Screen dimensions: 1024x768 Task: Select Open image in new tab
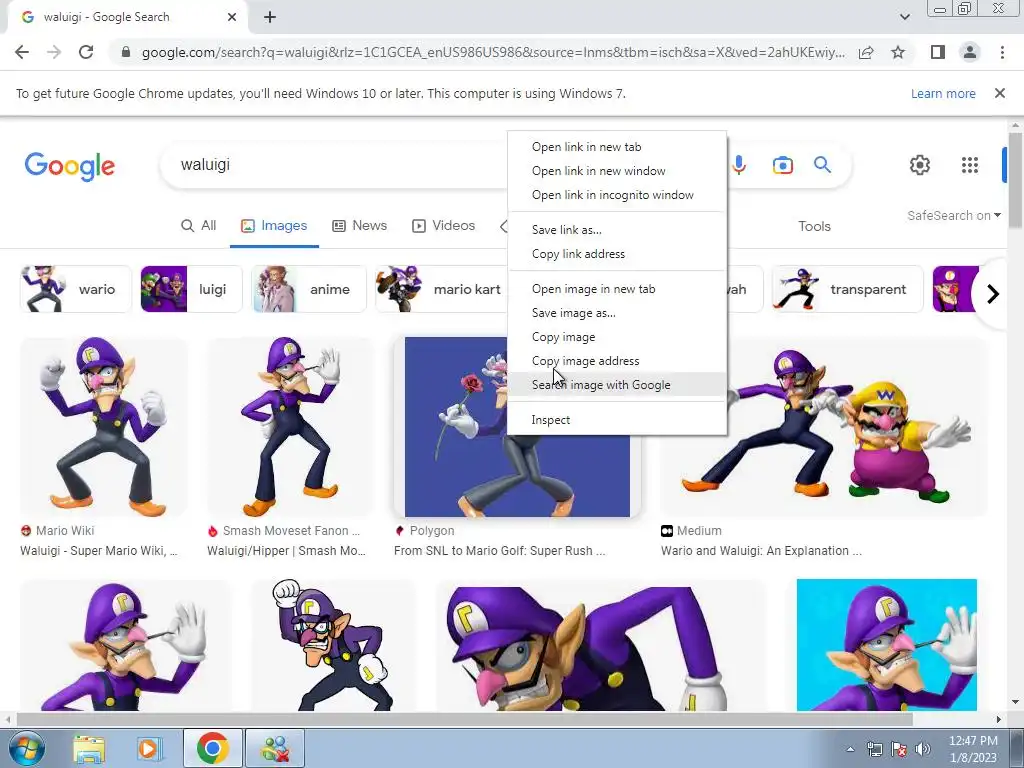point(617,289)
